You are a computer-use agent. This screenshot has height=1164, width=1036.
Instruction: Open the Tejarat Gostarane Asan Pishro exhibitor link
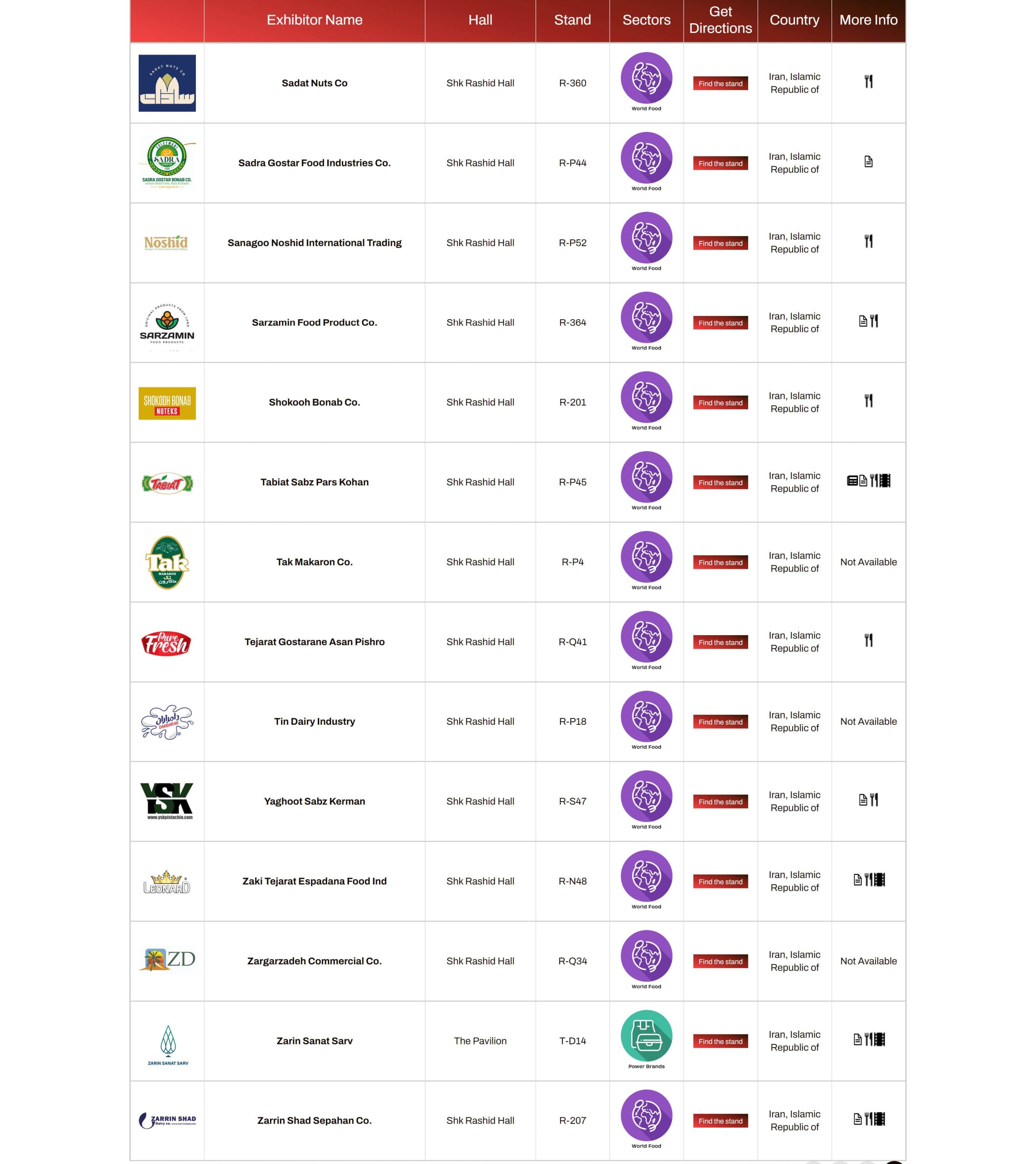click(x=314, y=642)
